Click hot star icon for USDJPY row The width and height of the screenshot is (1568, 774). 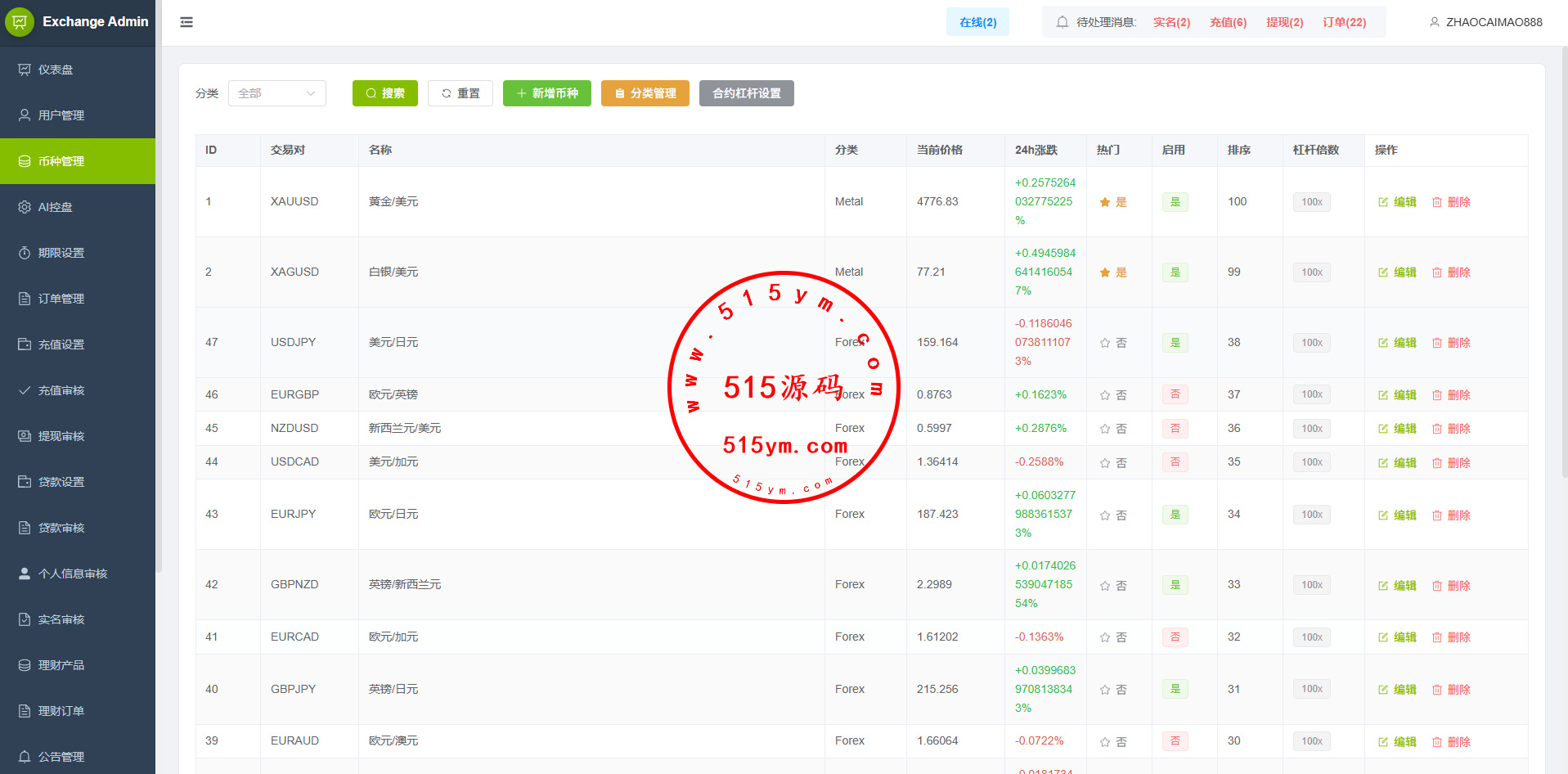pos(1105,343)
